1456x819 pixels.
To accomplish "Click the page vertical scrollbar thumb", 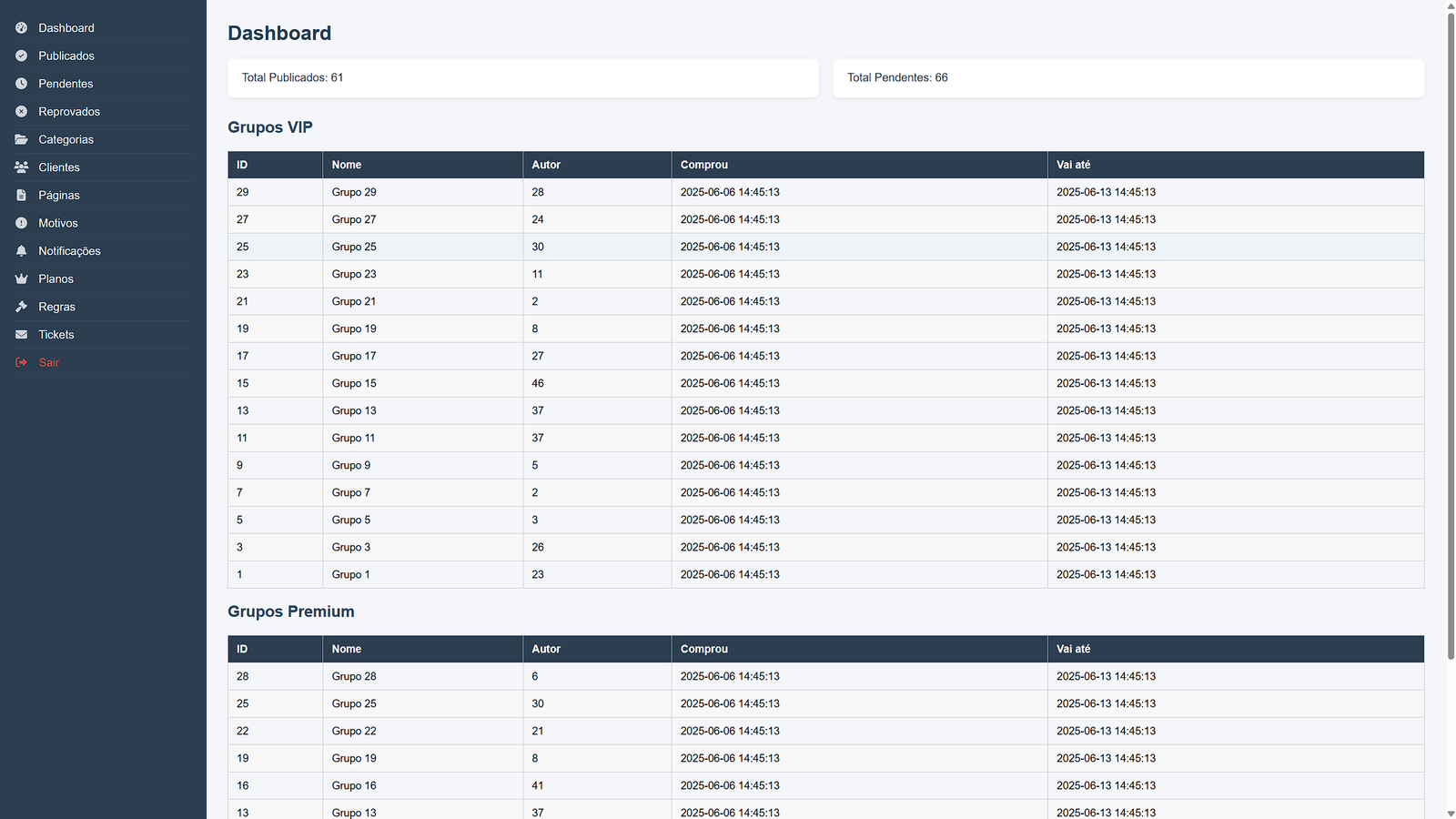I will tap(1451, 337).
